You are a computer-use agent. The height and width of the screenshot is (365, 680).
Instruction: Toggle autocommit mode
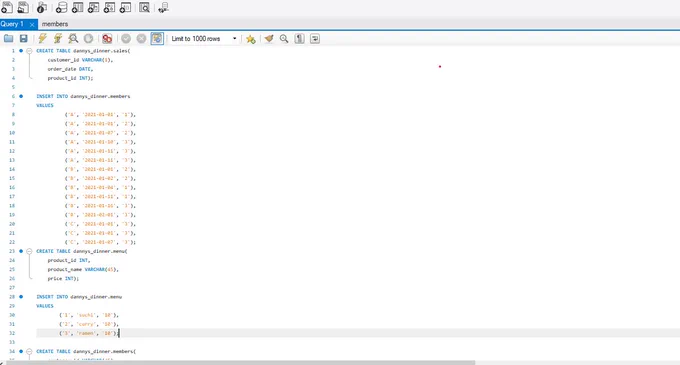(157, 39)
